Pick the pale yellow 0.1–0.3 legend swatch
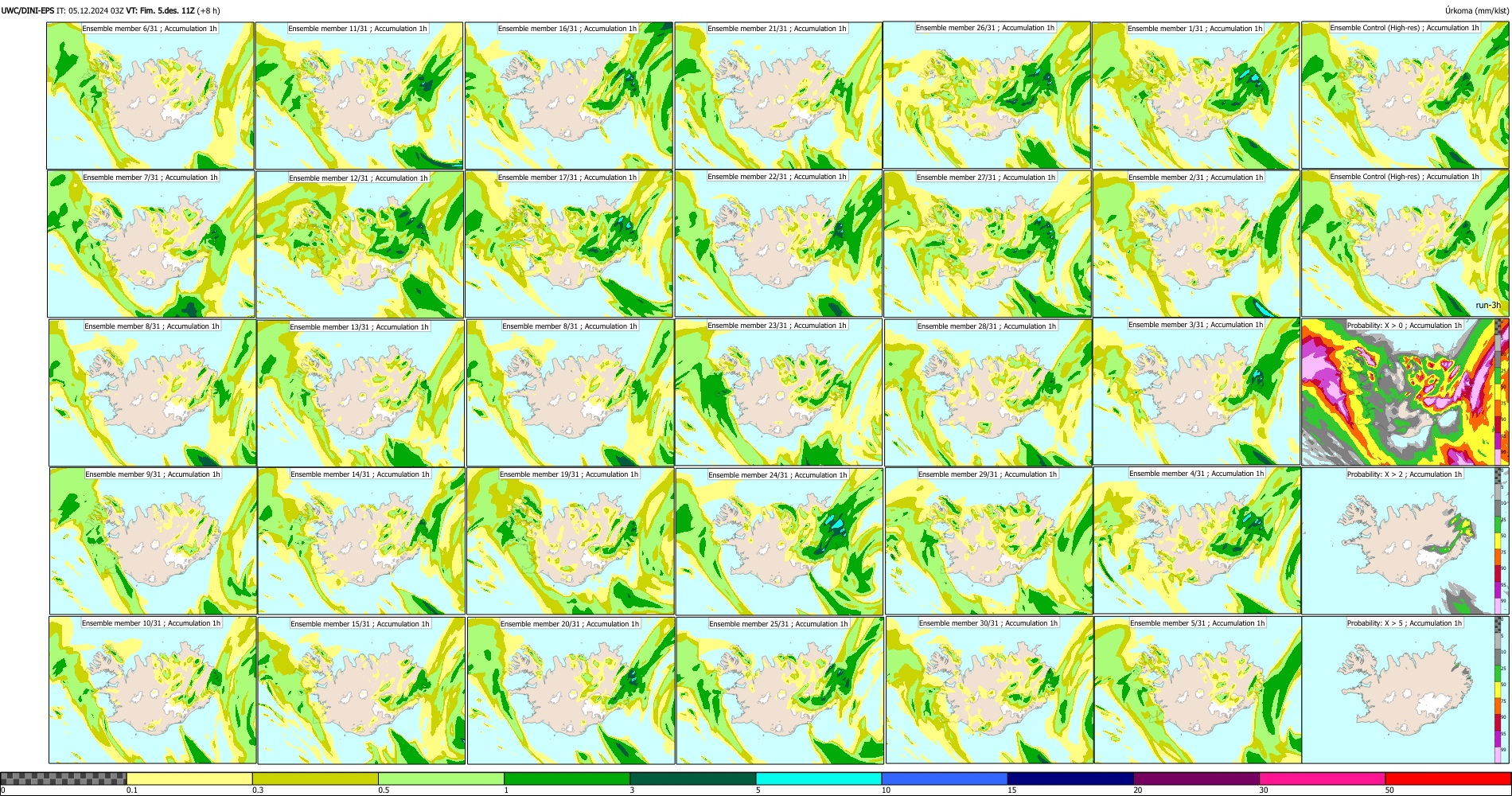The image size is (1512, 796). [189, 778]
